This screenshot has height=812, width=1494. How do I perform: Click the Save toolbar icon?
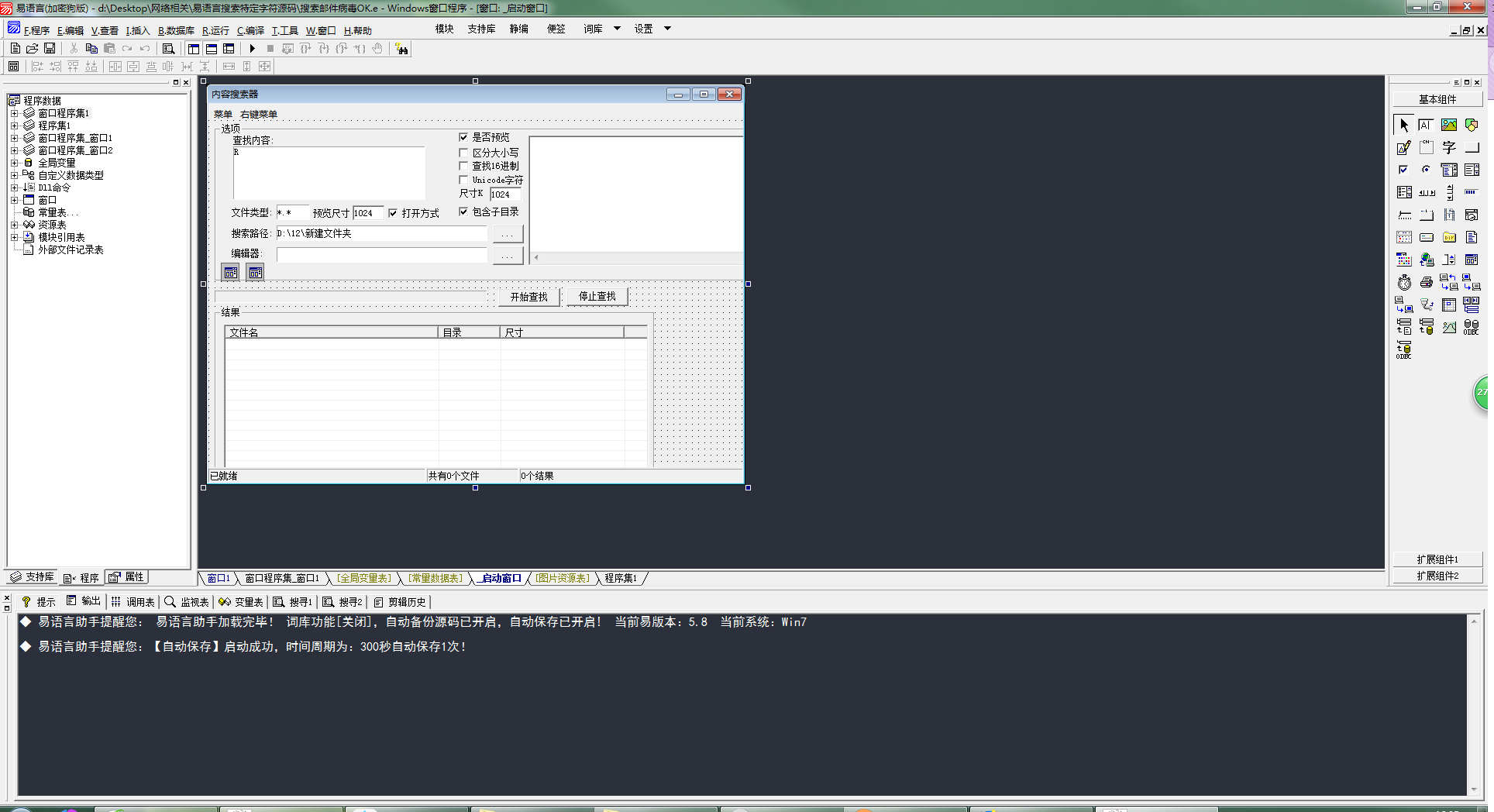pyautogui.click(x=50, y=48)
